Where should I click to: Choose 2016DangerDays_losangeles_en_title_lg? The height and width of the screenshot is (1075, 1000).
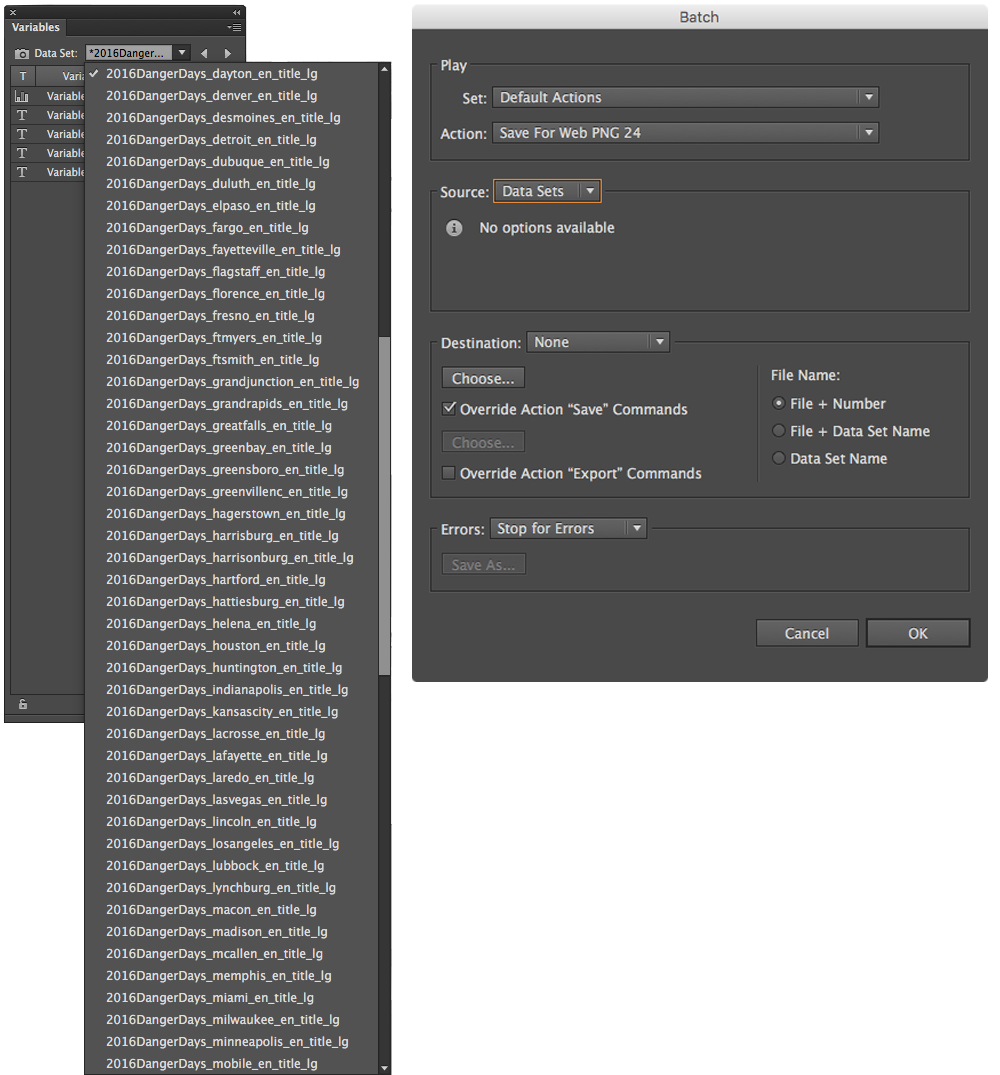[231, 843]
